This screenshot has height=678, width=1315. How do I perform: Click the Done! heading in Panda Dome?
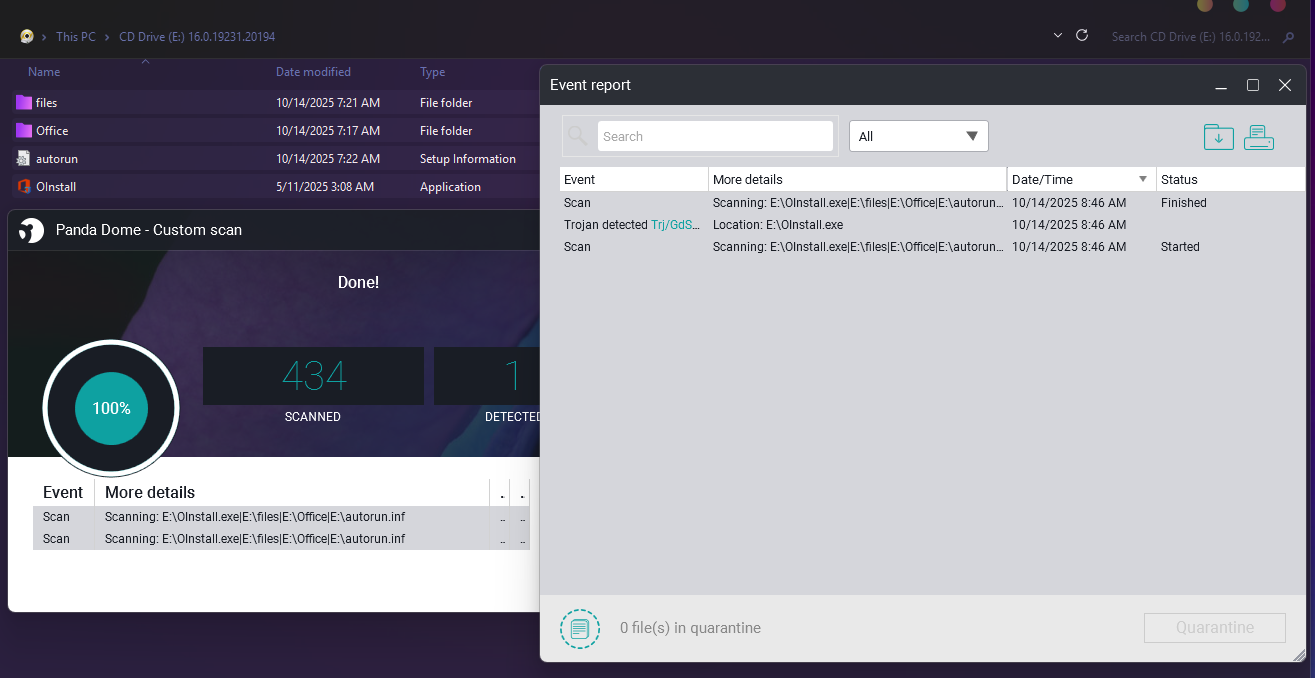click(x=358, y=282)
